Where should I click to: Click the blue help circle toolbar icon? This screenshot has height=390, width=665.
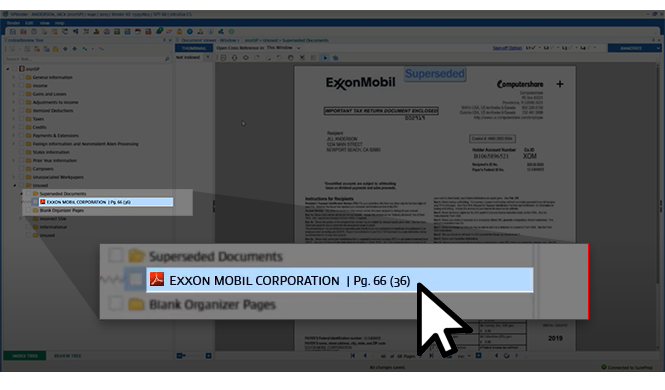click(190, 32)
